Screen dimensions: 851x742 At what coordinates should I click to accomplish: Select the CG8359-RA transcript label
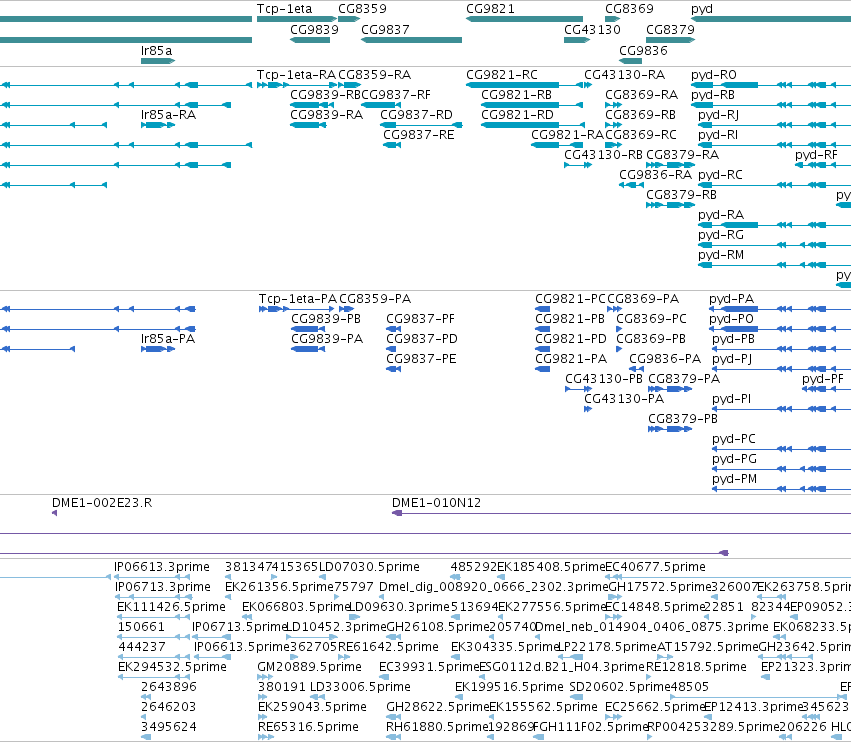point(374,75)
